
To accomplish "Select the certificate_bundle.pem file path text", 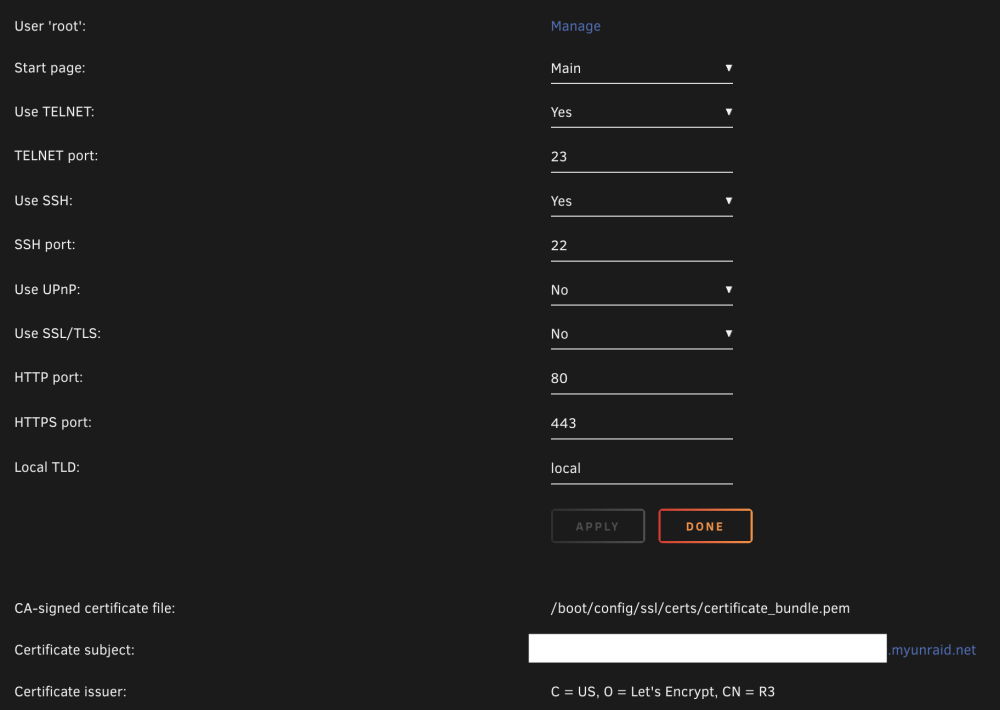I will pyautogui.click(x=700, y=609).
